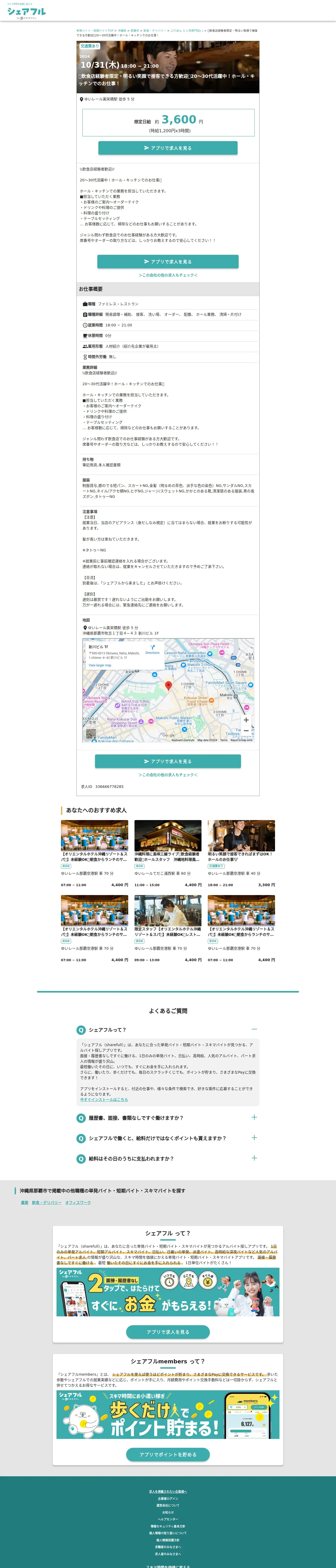Open the 個人情報の取り扱いについて footer link

[x=168, y=1533]
